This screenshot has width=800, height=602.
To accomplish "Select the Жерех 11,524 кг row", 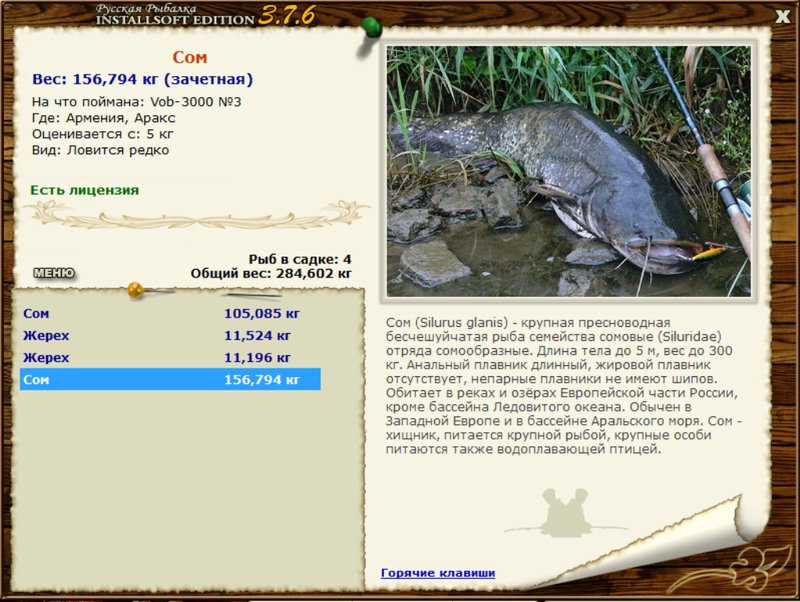I will (170, 335).
